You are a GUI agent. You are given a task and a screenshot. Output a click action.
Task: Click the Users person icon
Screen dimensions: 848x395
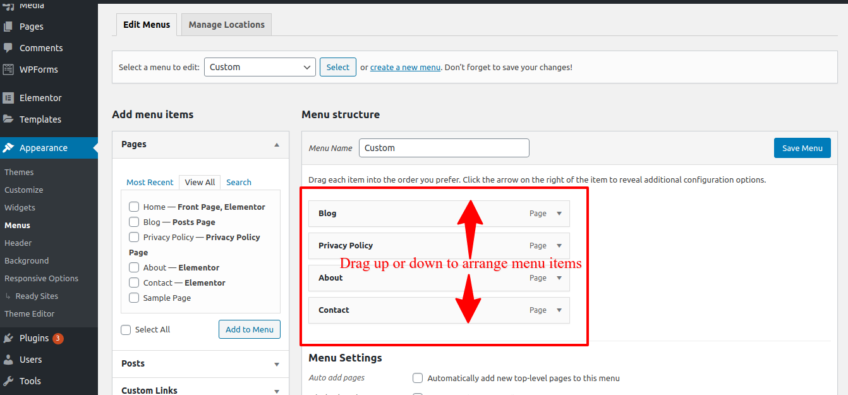tap(8, 359)
